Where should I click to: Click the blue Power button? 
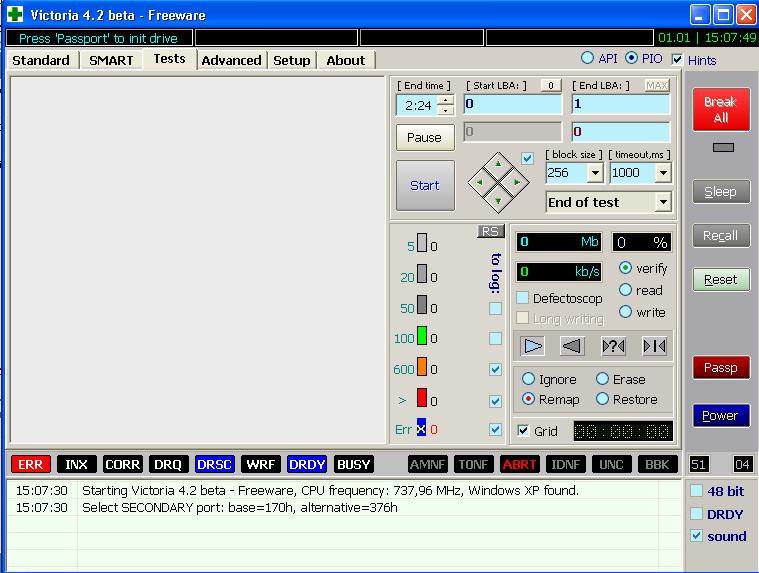coord(721,416)
